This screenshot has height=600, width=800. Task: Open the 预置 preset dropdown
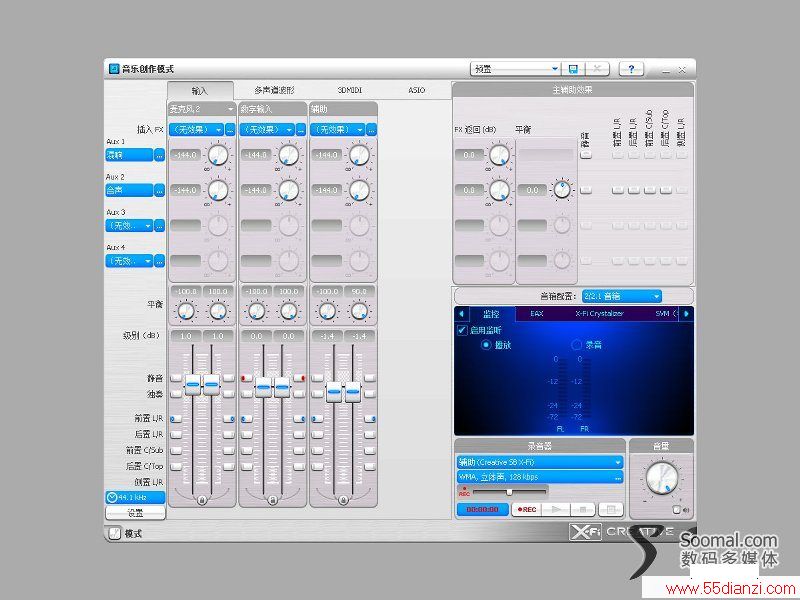coord(515,69)
